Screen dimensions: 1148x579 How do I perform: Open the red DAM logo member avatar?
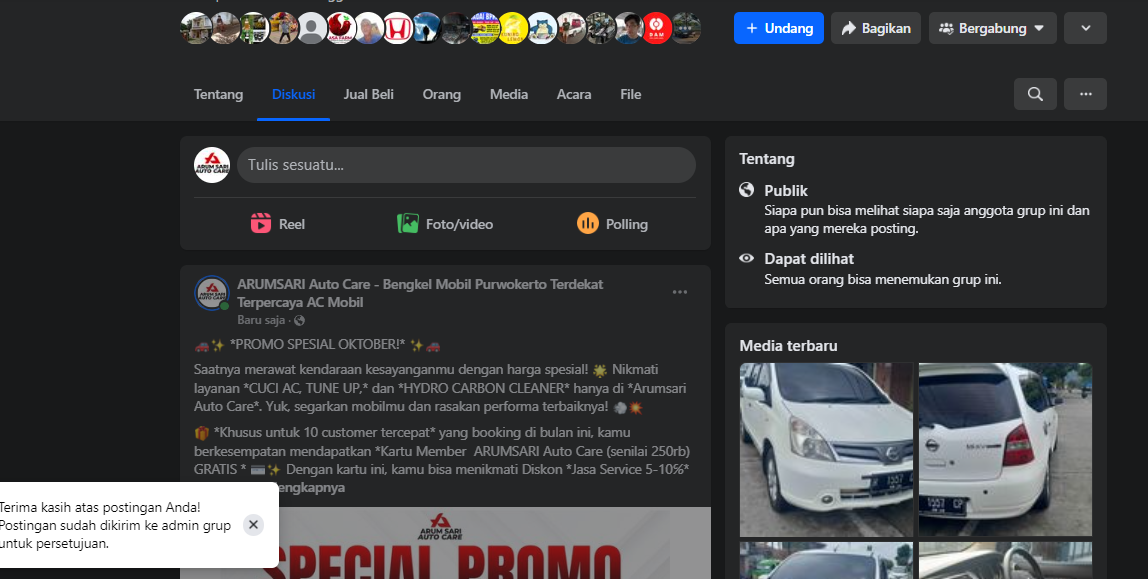657,29
